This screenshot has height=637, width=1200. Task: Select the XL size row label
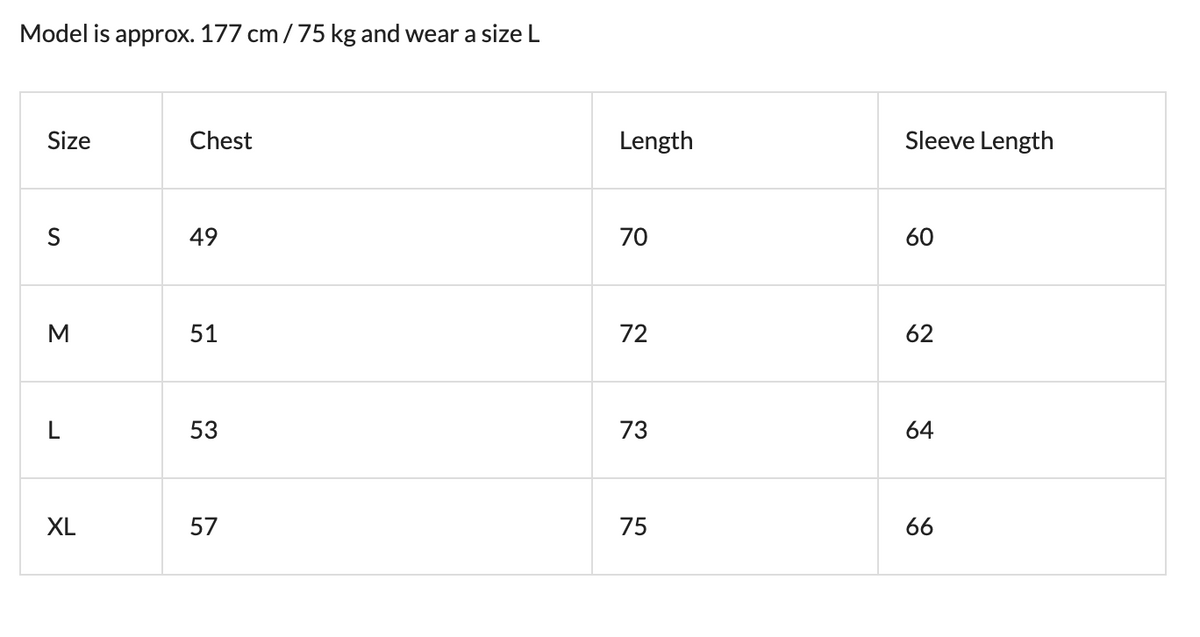pyautogui.click(x=62, y=527)
